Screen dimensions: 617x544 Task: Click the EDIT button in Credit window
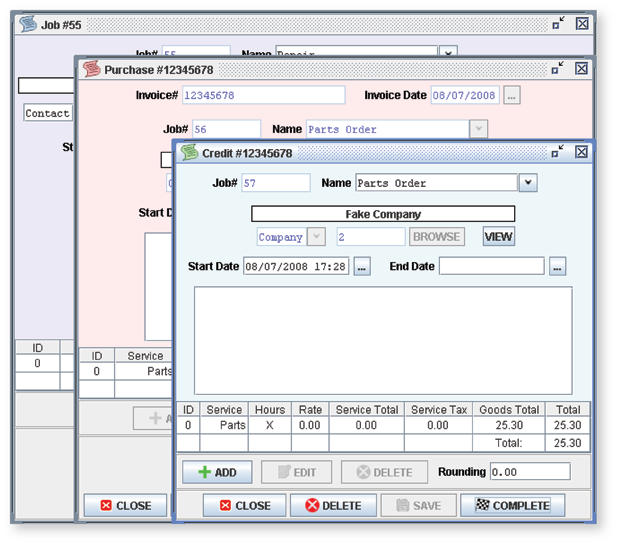[x=296, y=472]
